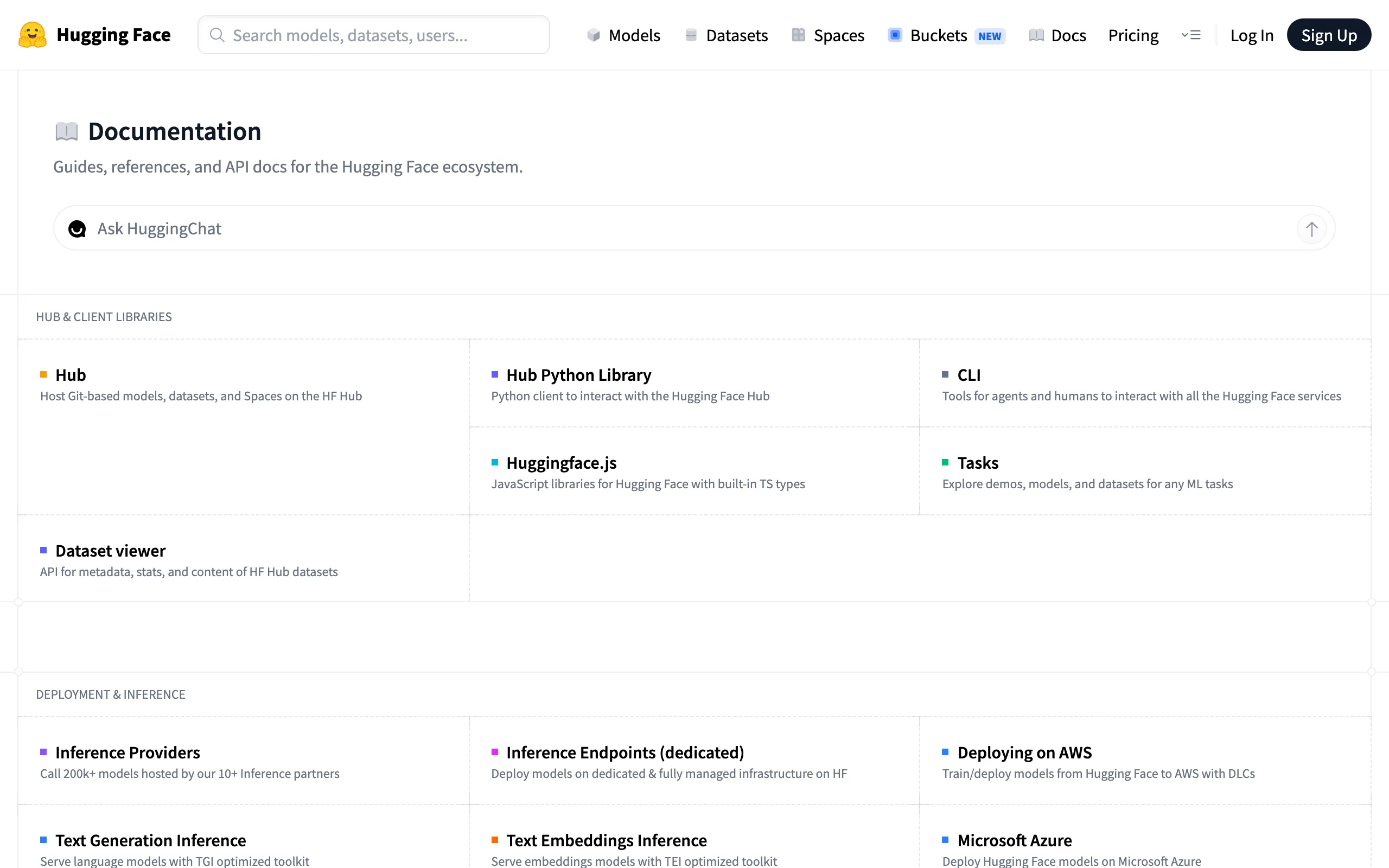The height and width of the screenshot is (868, 1389).
Task: Click the HuggingChat black circle icon
Action: click(77, 228)
